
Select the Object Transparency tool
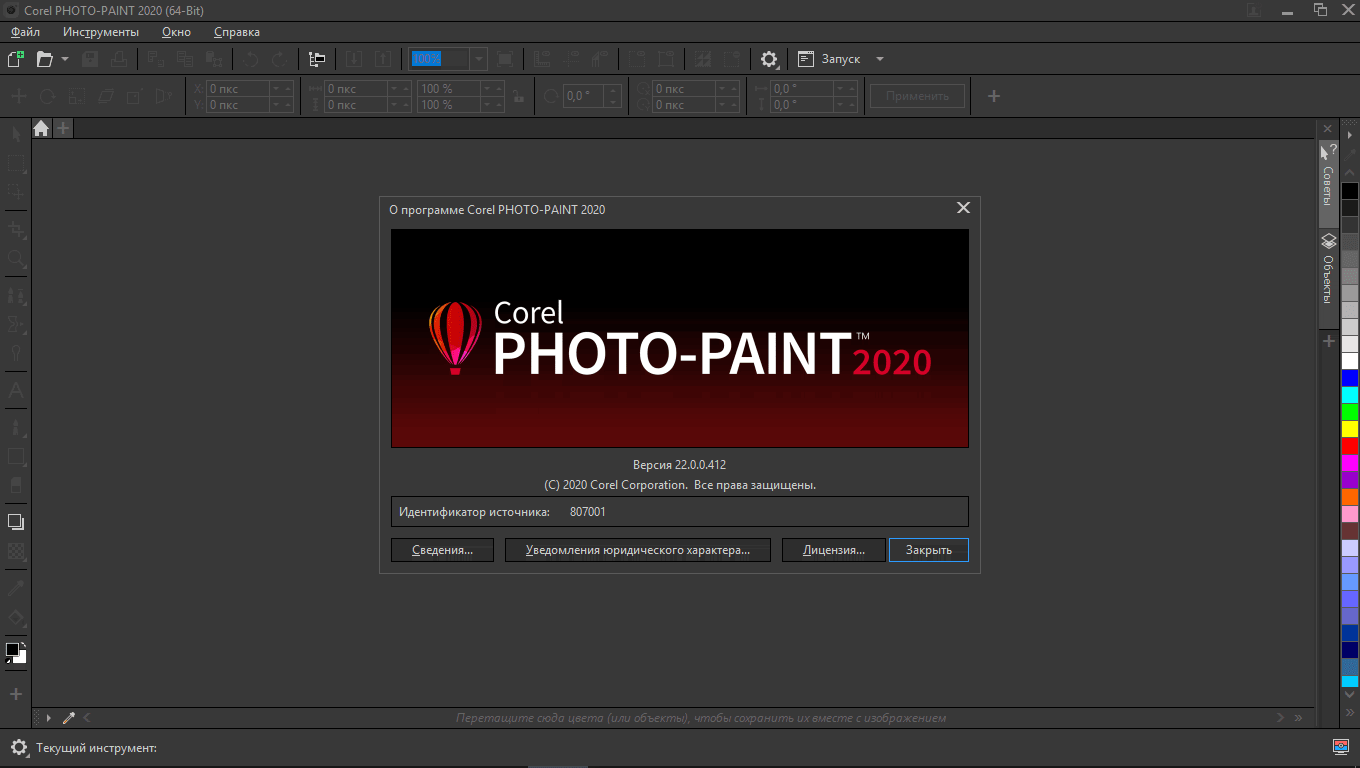(16, 551)
